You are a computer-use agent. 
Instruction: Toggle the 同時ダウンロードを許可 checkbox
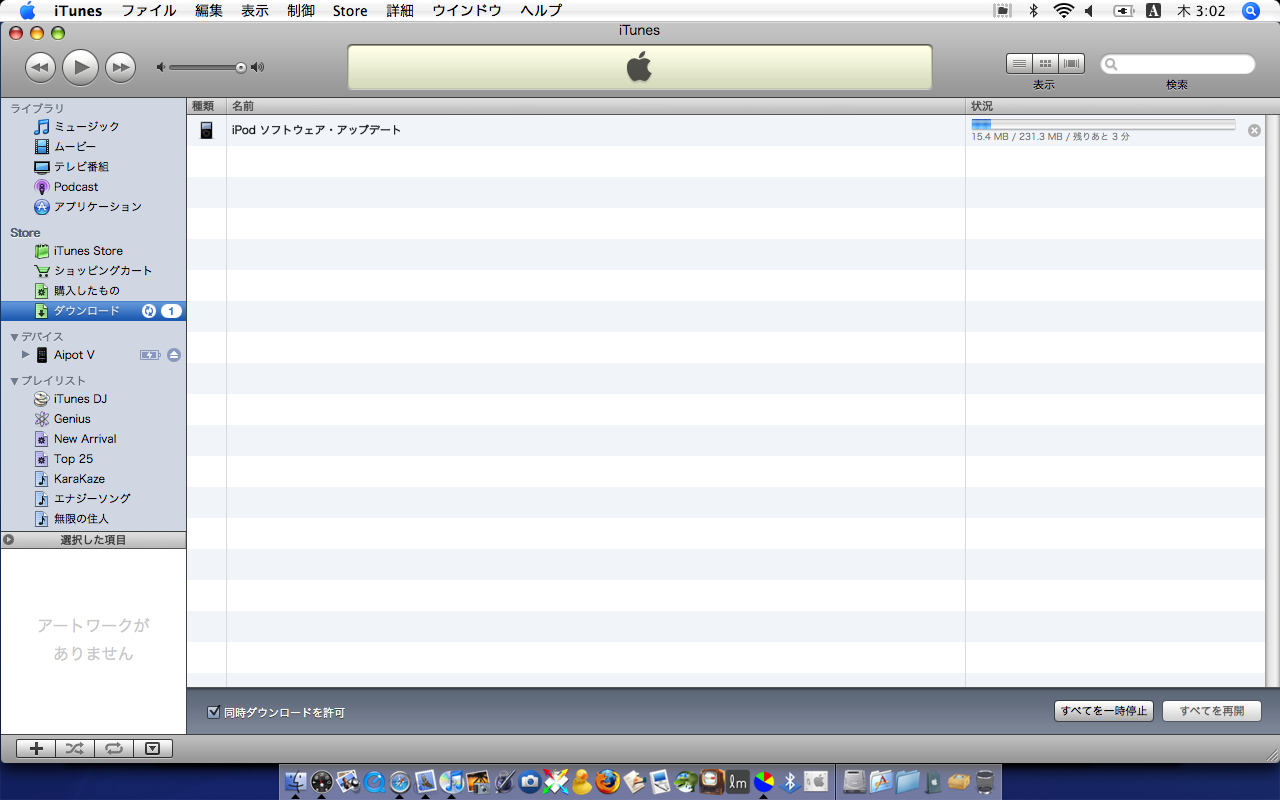point(213,712)
